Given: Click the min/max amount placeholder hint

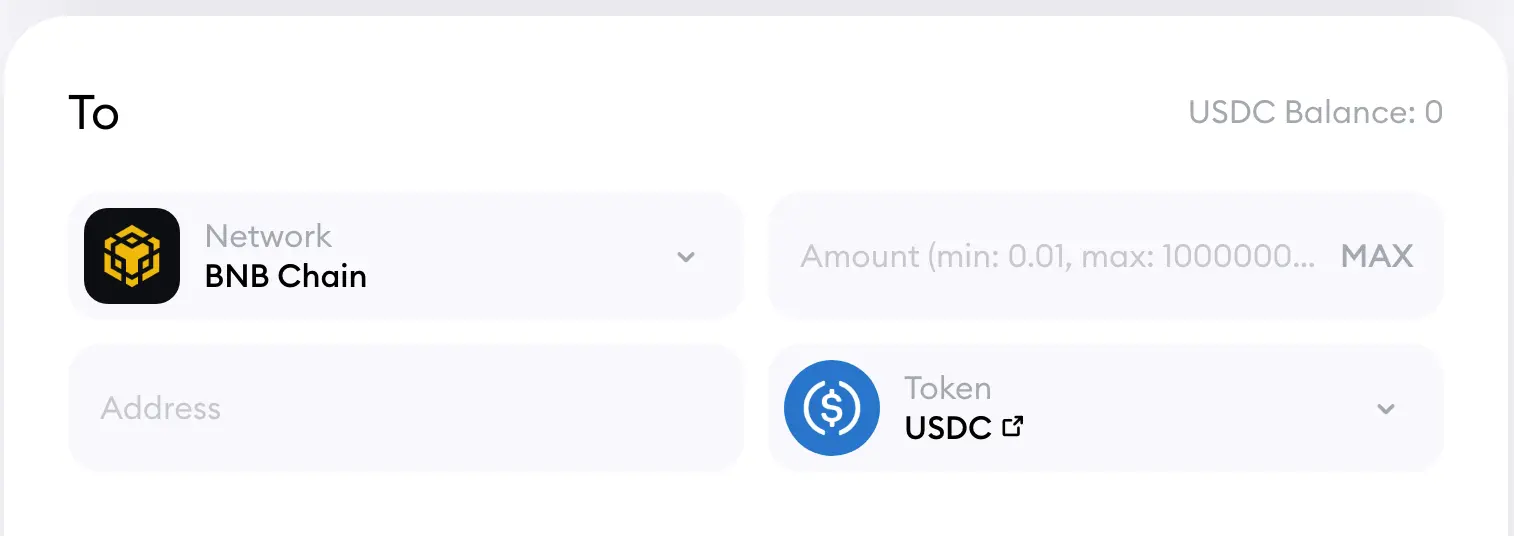Looking at the screenshot, I should 1058,257.
